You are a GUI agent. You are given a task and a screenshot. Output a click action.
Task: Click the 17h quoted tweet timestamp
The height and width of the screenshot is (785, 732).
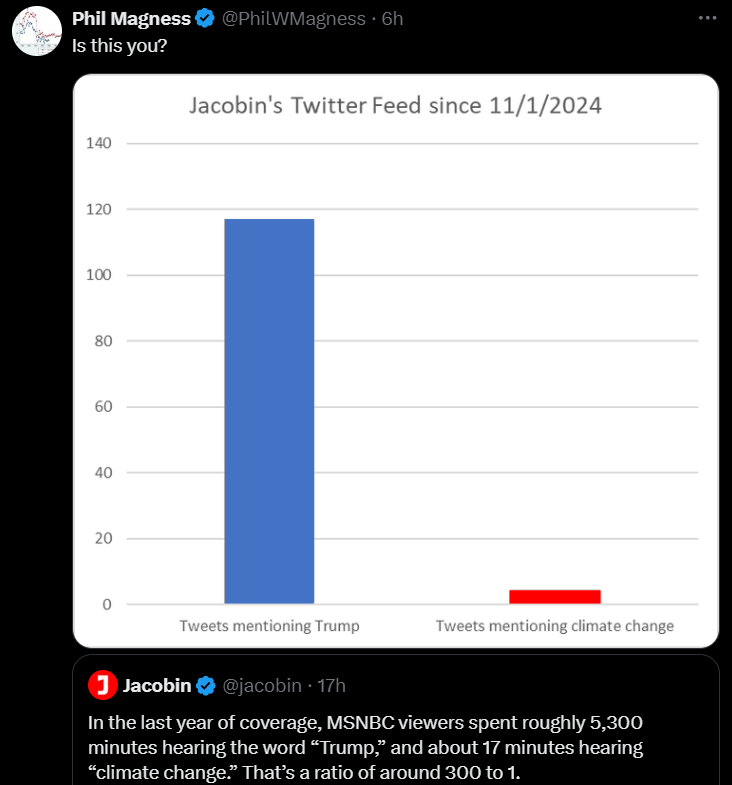[x=331, y=685]
